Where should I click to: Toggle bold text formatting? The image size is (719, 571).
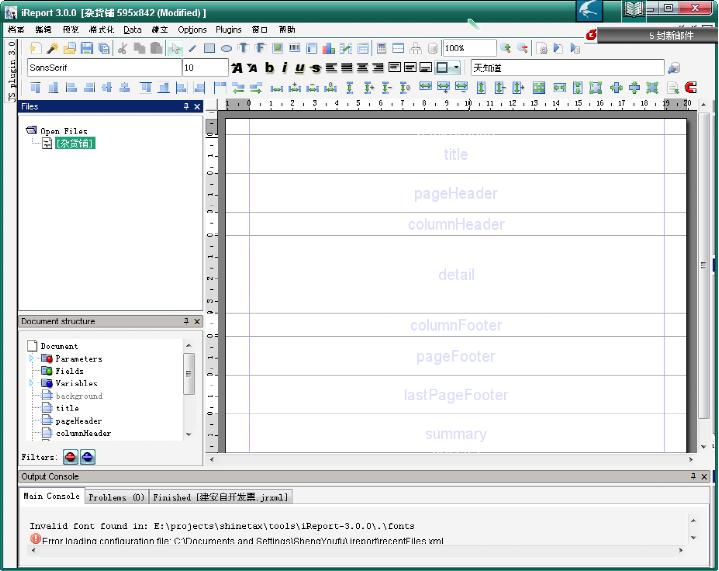pos(268,68)
